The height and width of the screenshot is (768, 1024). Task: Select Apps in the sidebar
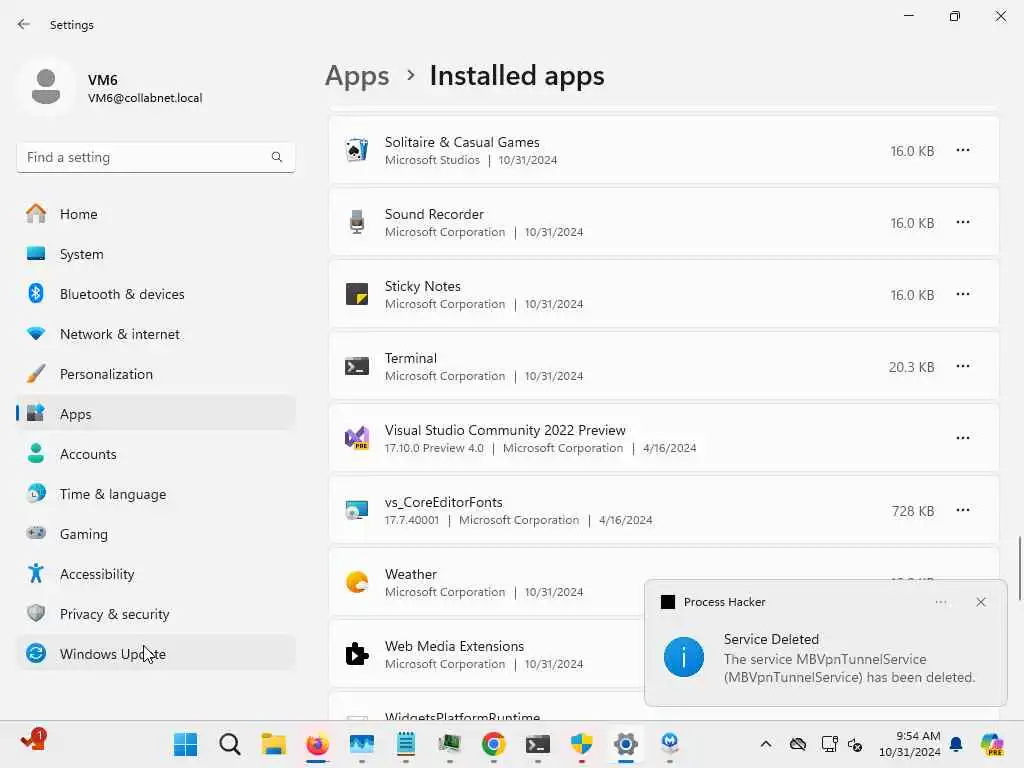[156, 414]
